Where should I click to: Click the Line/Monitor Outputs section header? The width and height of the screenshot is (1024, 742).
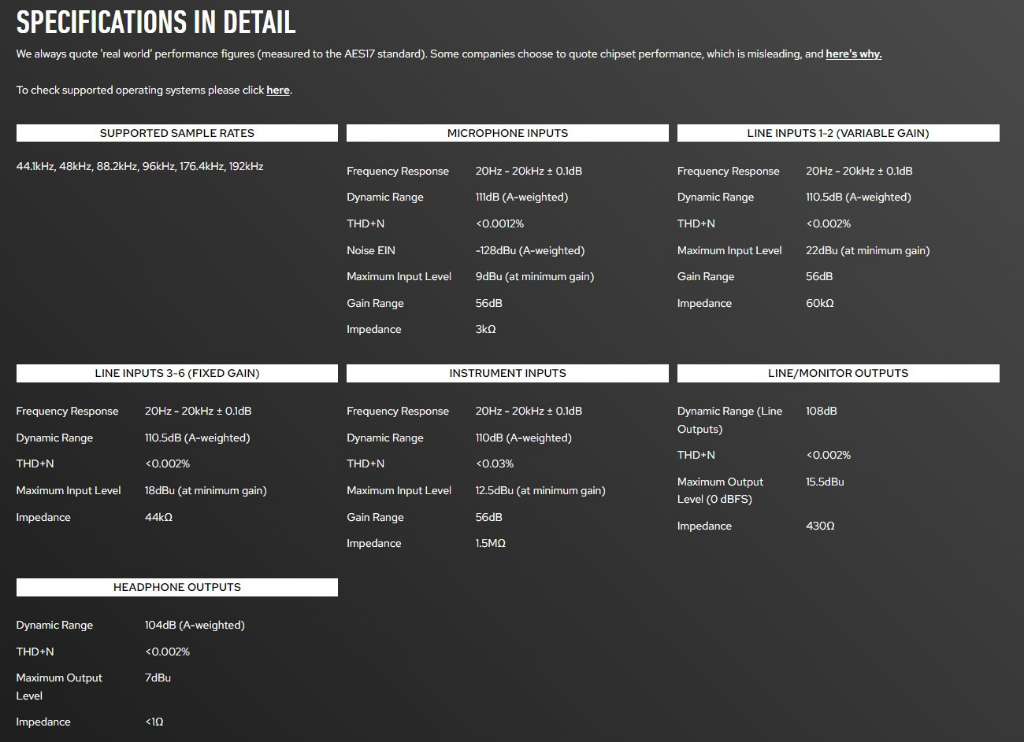(x=838, y=373)
